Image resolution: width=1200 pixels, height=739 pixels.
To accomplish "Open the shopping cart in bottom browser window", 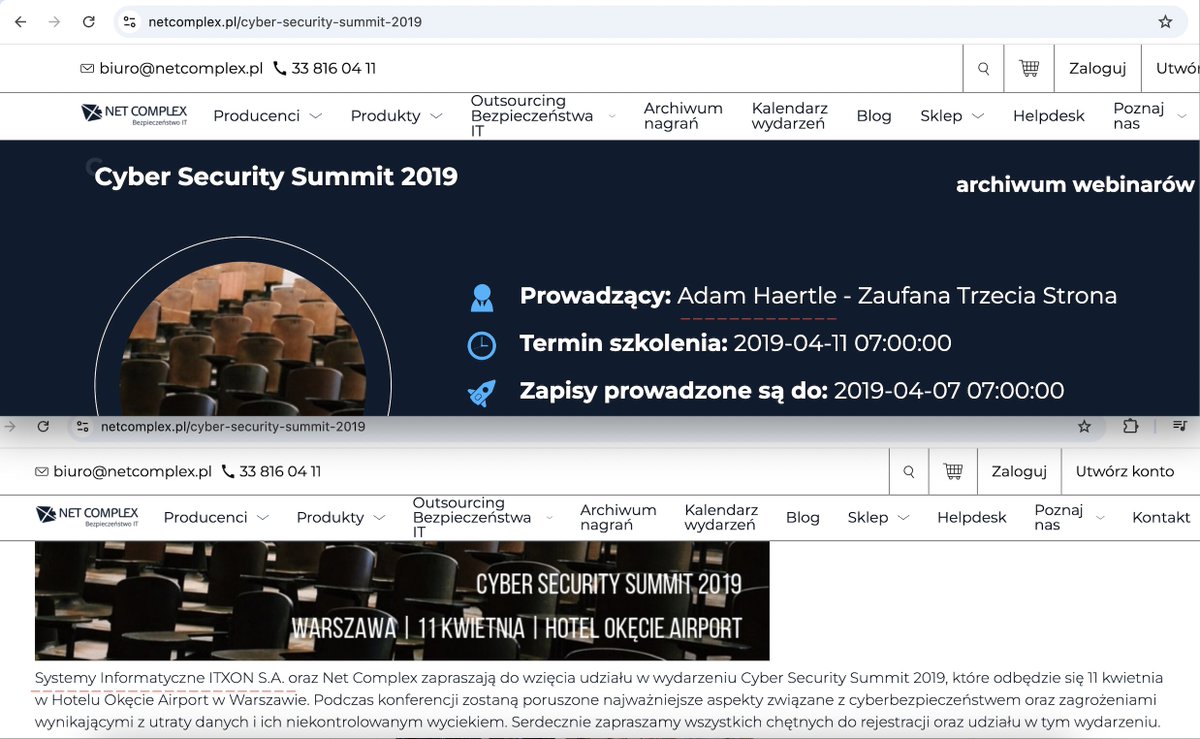I will [x=952, y=471].
